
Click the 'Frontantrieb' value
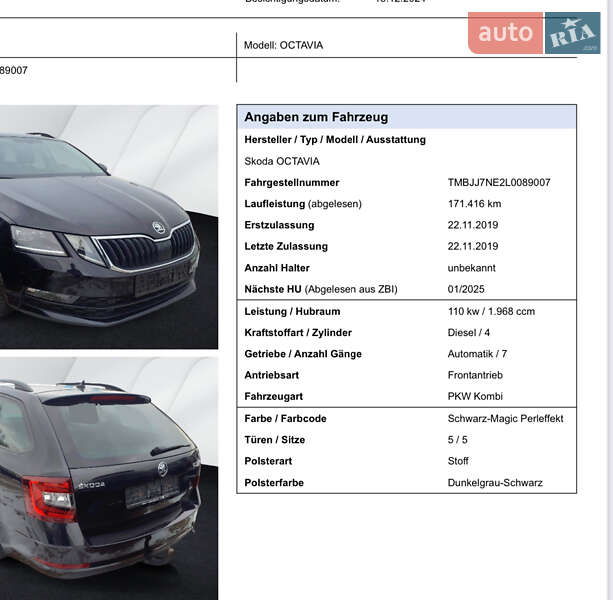click(475, 375)
